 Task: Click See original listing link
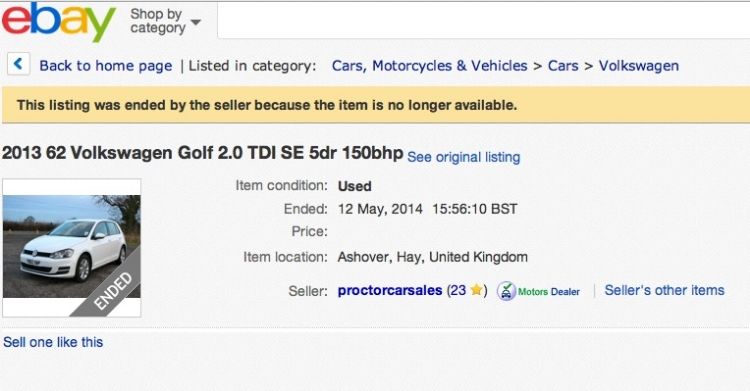pyautogui.click(x=463, y=157)
